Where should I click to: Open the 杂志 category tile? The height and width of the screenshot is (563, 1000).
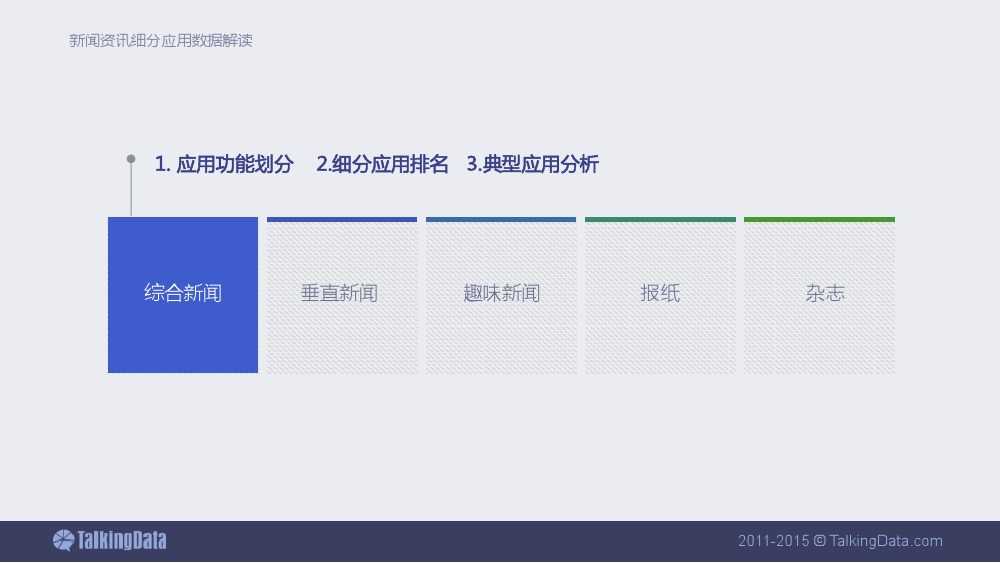(x=824, y=294)
